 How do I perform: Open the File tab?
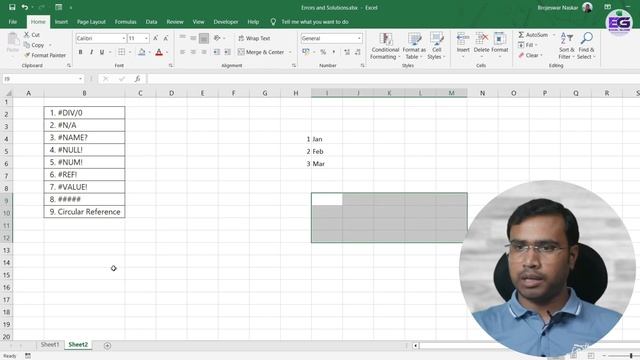point(13,22)
